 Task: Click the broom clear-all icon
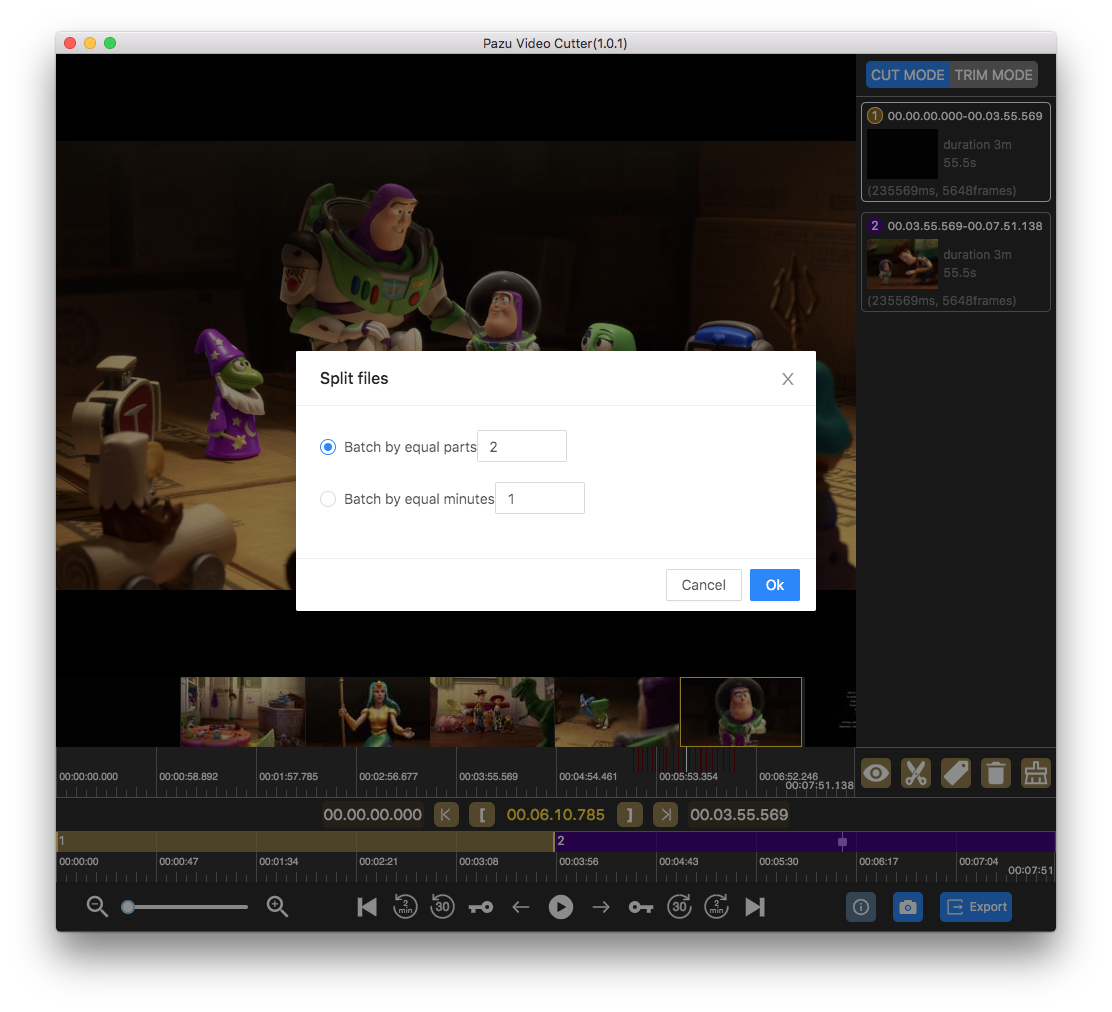click(1036, 773)
